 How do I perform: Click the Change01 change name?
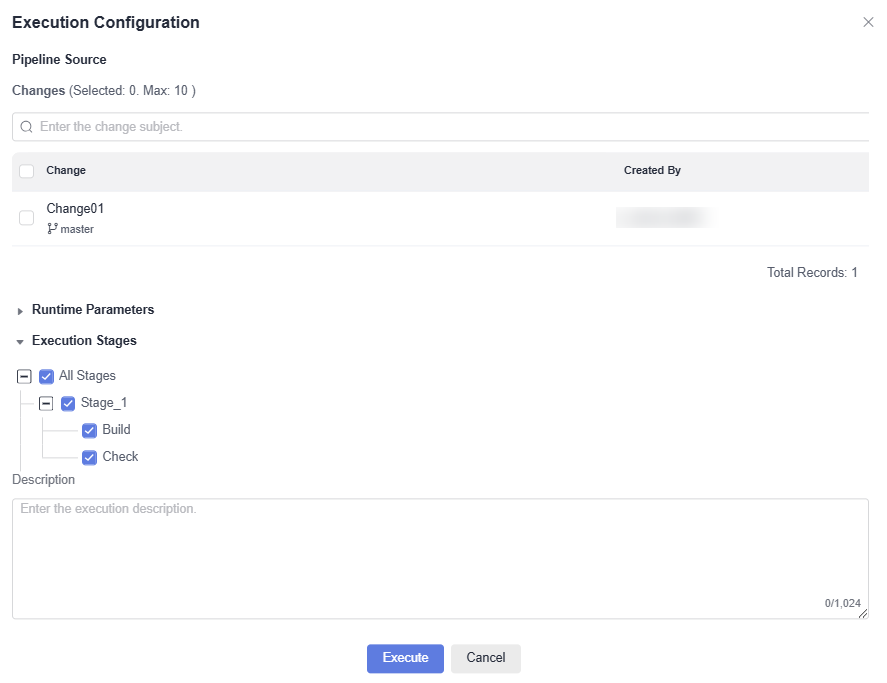(75, 209)
